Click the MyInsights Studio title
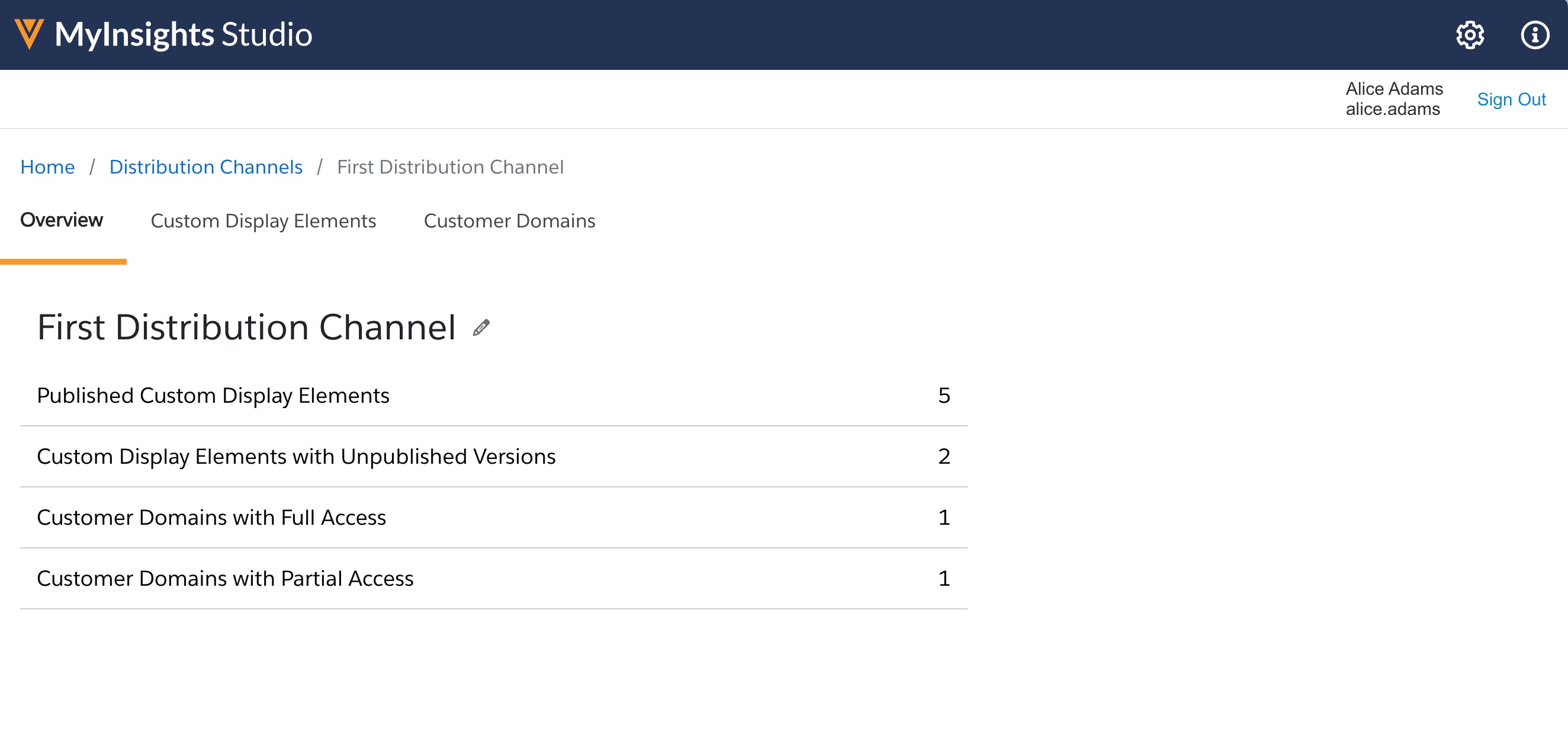The image size is (1568, 751). pyautogui.click(x=183, y=34)
